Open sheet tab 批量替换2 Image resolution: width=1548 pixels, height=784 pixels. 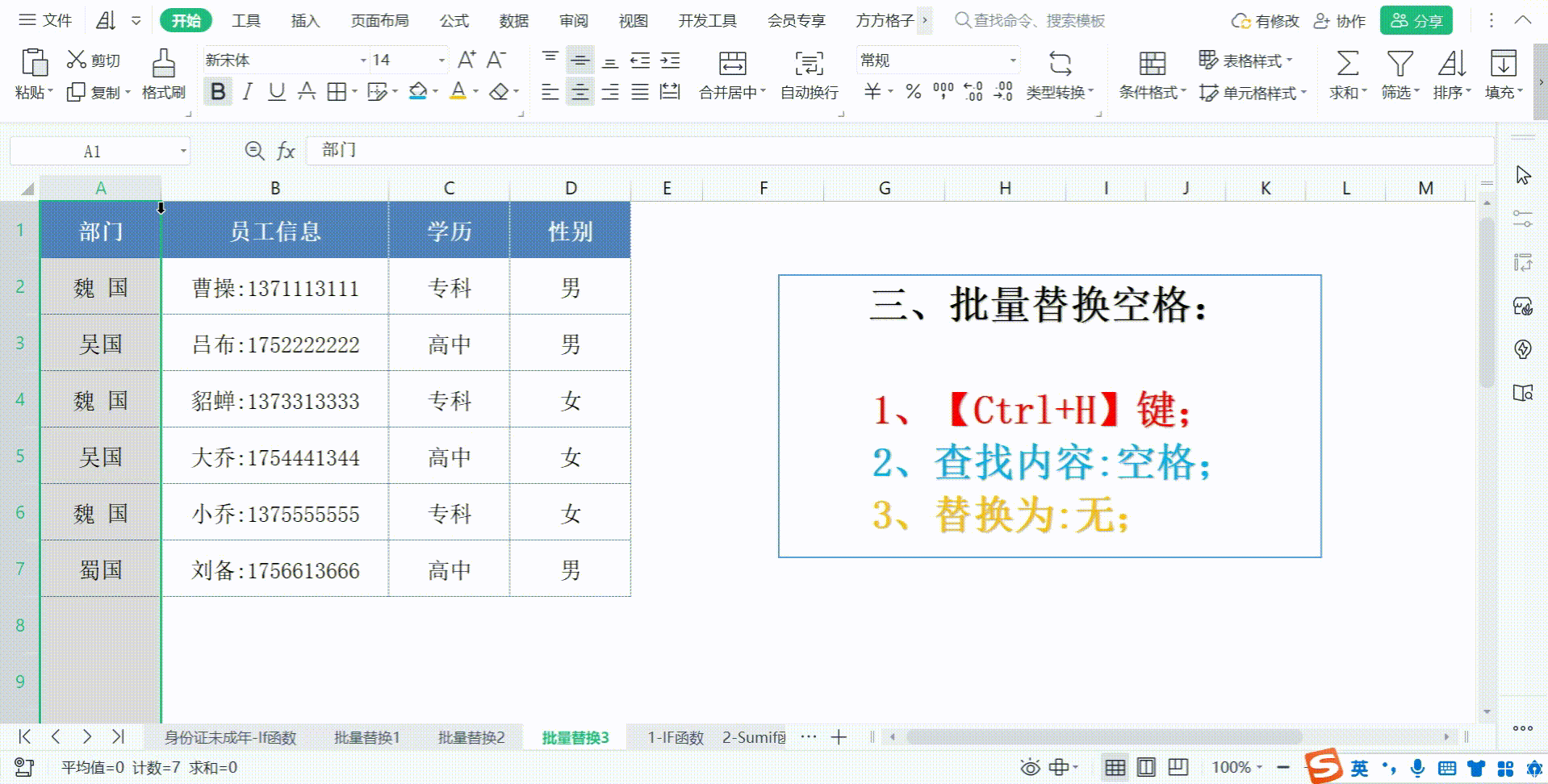471,737
